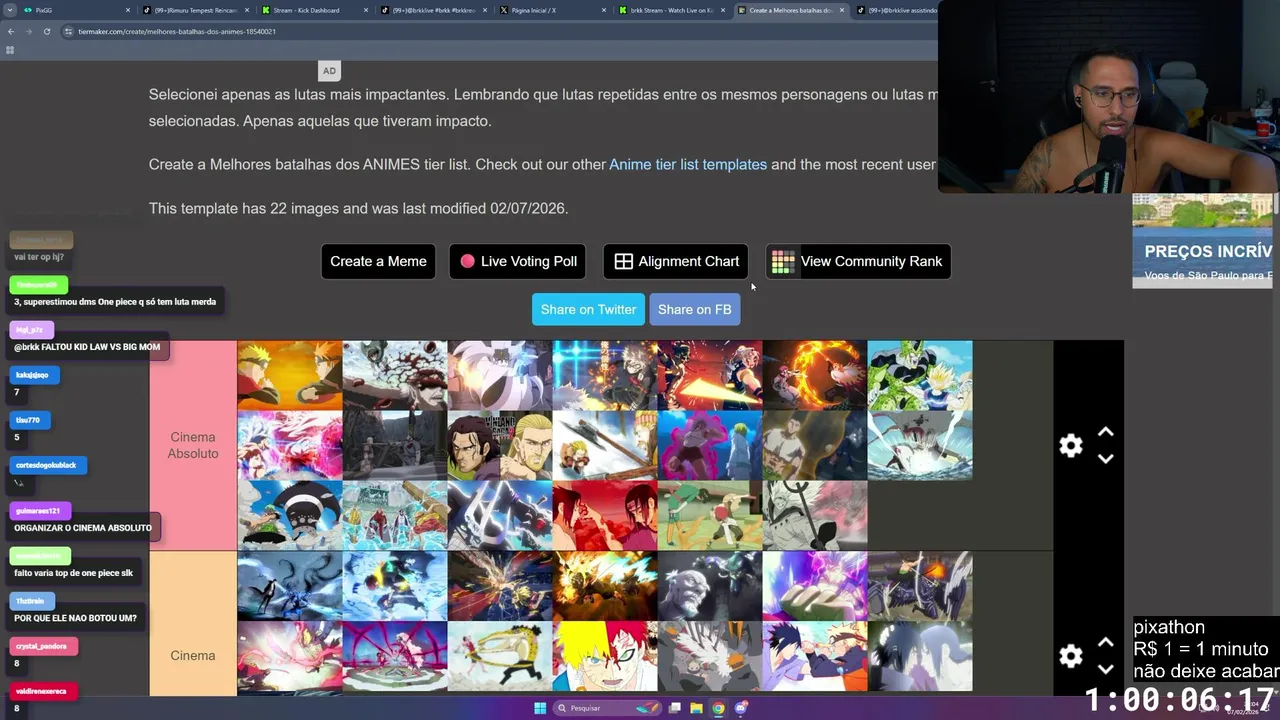Close the PixGG tab
This screenshot has height=720, width=1280.
coord(128,10)
